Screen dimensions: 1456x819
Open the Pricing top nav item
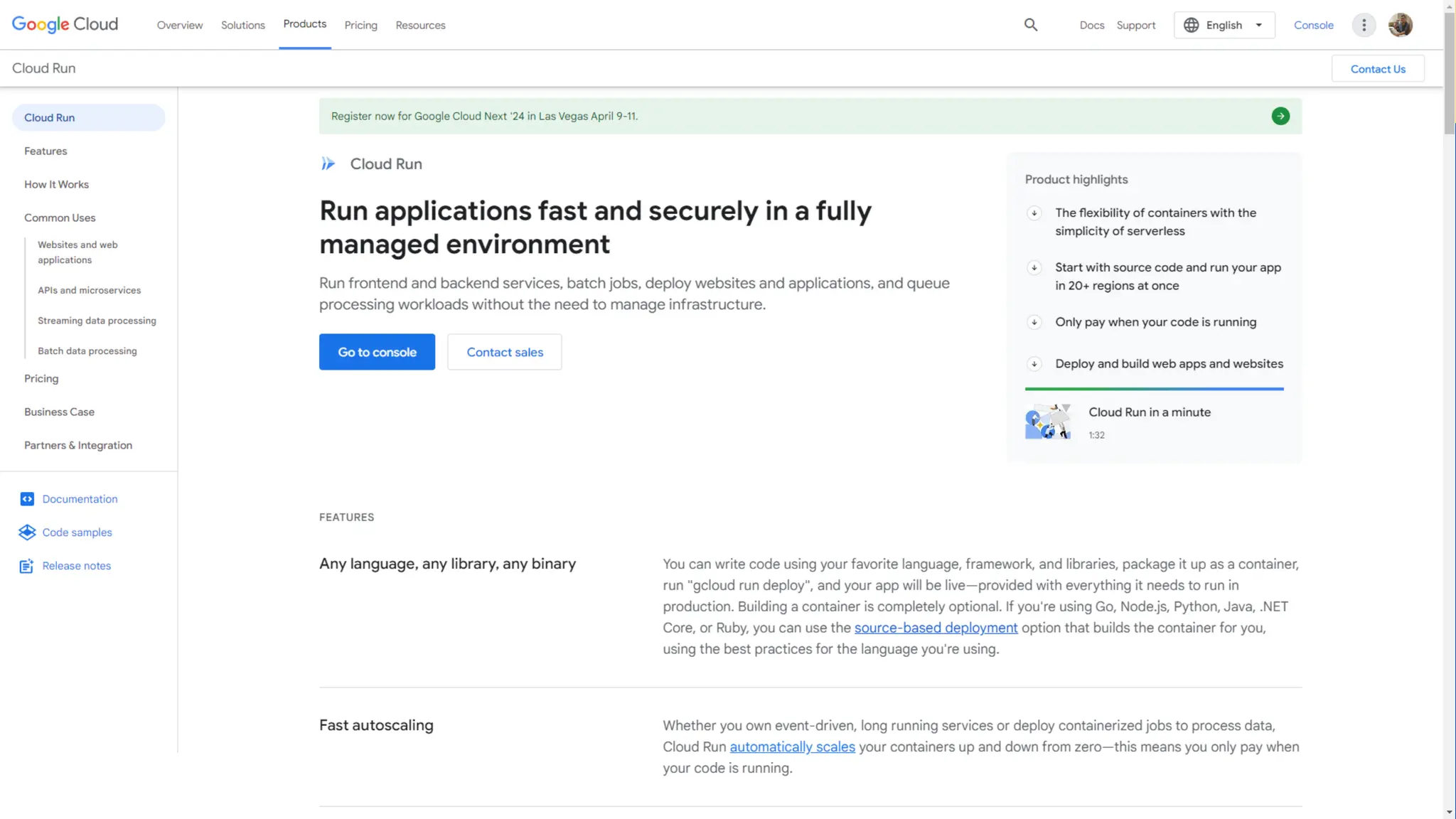pos(361,25)
